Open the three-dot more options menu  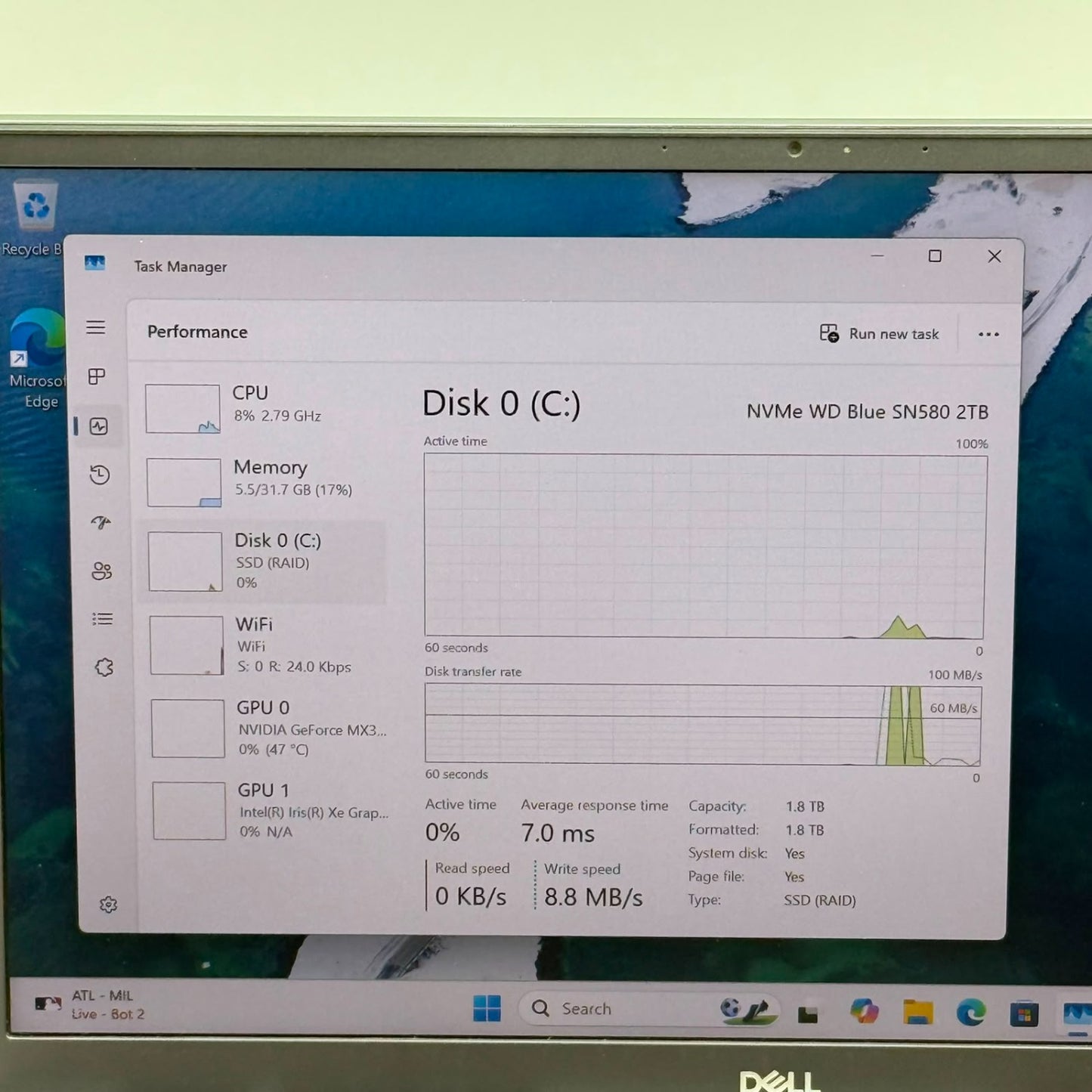point(988,334)
